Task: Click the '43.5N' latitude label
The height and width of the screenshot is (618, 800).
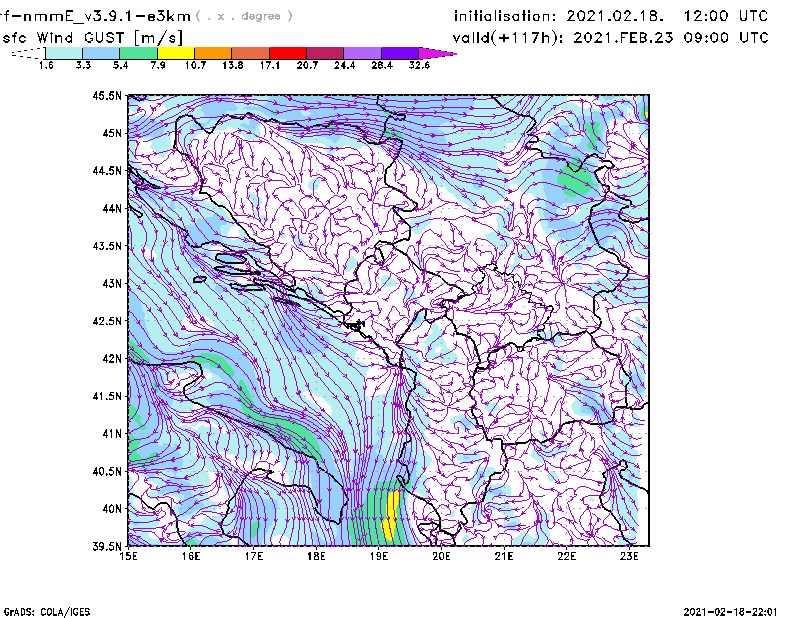Action: 107,246
